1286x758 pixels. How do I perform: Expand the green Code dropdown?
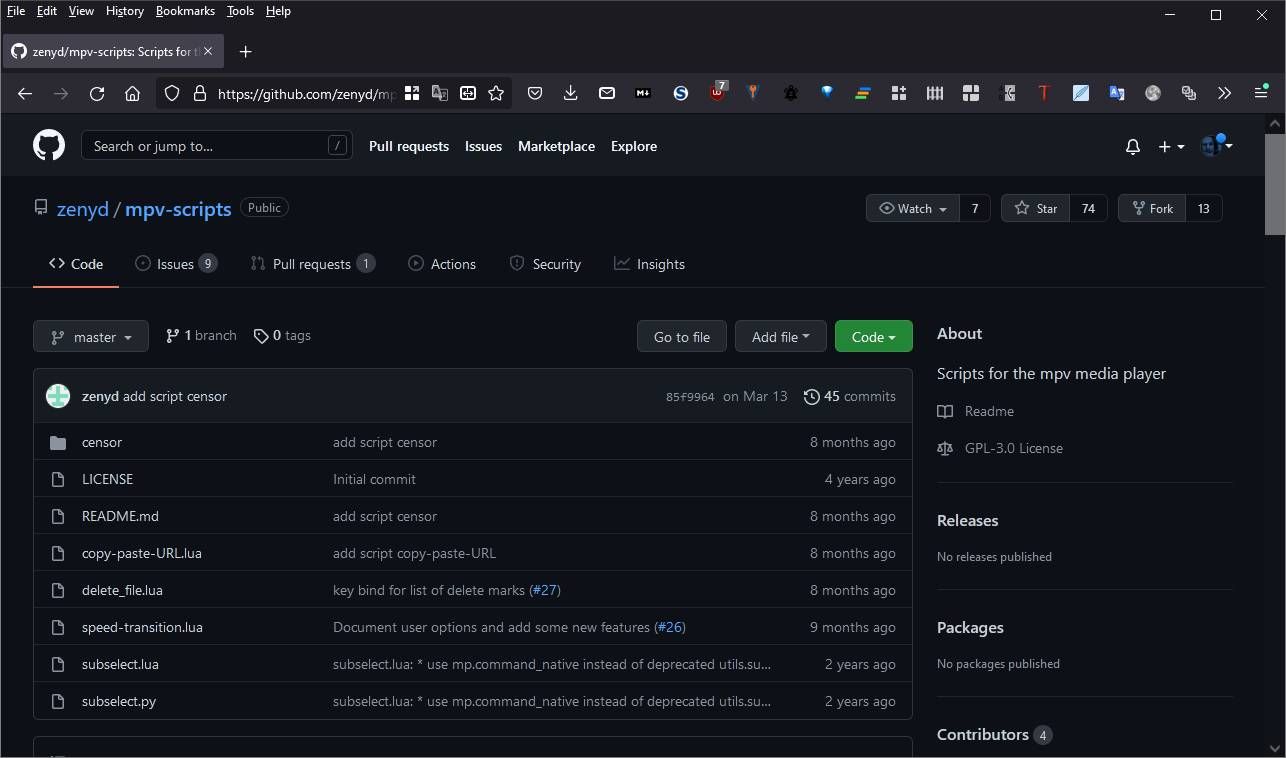873,337
